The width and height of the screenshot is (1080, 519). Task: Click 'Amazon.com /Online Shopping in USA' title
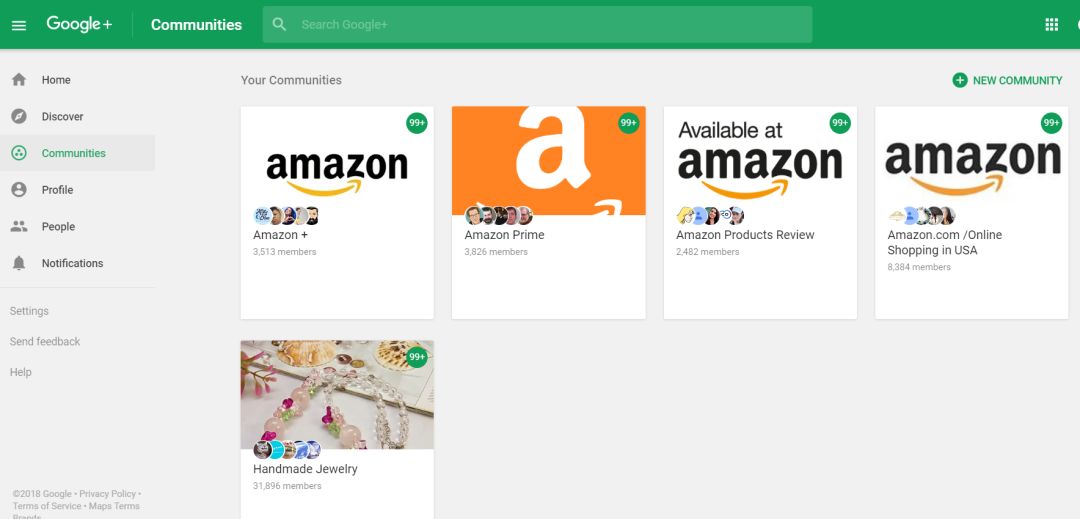(944, 242)
